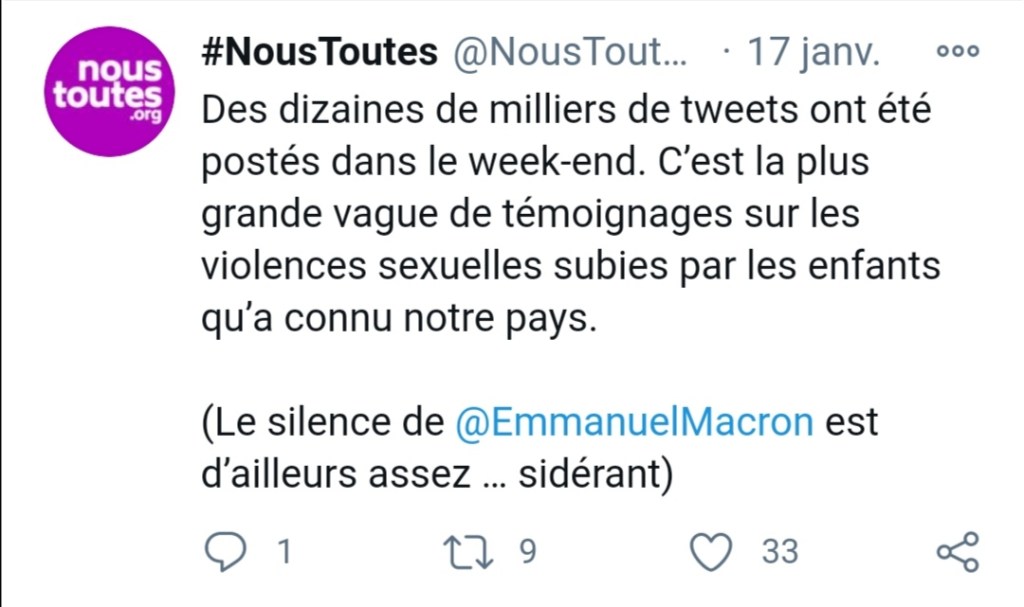Image resolution: width=1024 pixels, height=607 pixels.
Task: Click the 17 janv. timestamp
Action: [814, 53]
